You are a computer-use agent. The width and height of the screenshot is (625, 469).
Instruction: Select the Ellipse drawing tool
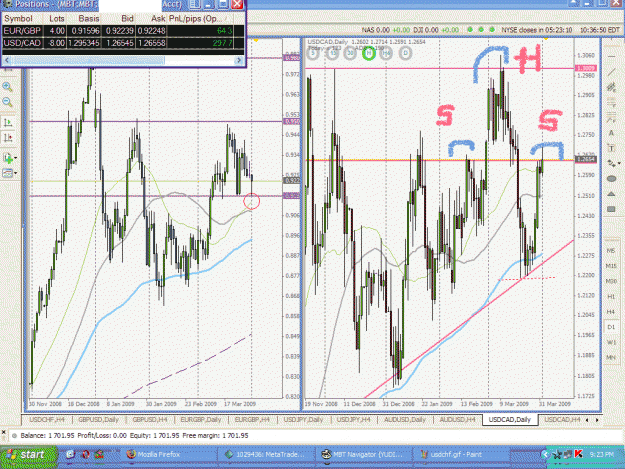click(611, 179)
